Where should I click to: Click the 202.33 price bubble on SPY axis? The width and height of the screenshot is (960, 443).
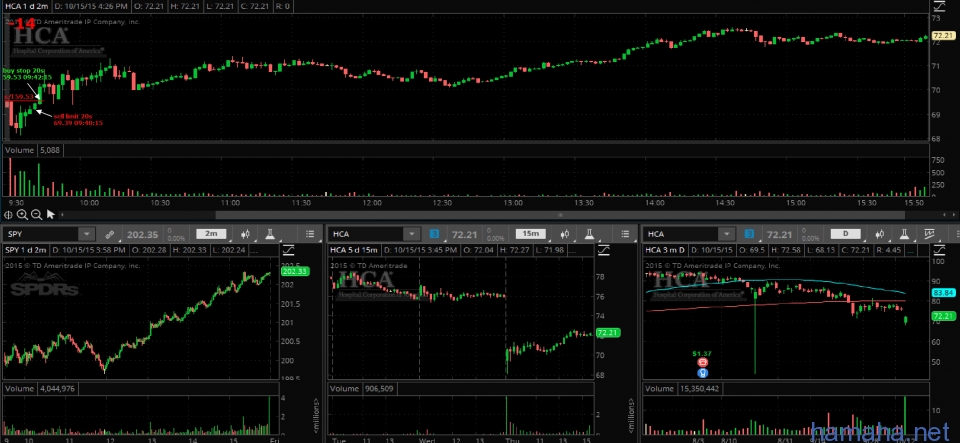tap(293, 270)
